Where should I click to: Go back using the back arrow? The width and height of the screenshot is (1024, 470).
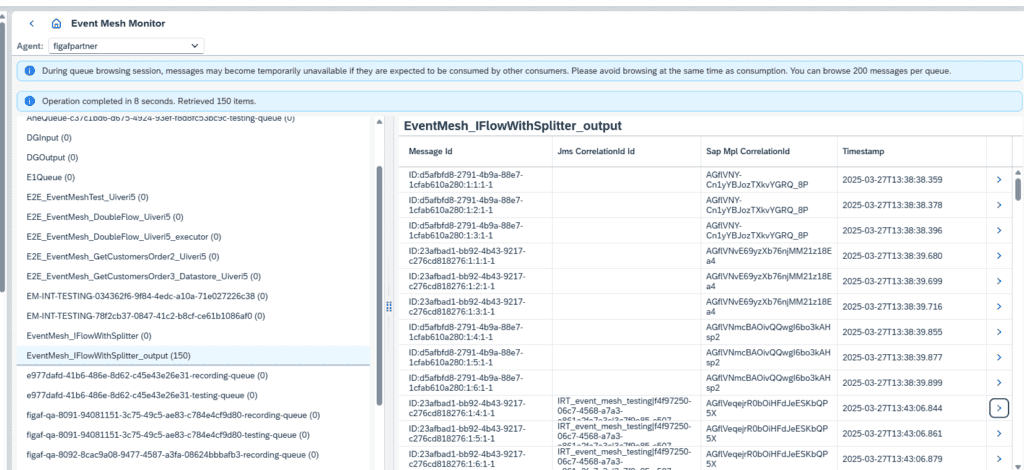click(x=31, y=24)
